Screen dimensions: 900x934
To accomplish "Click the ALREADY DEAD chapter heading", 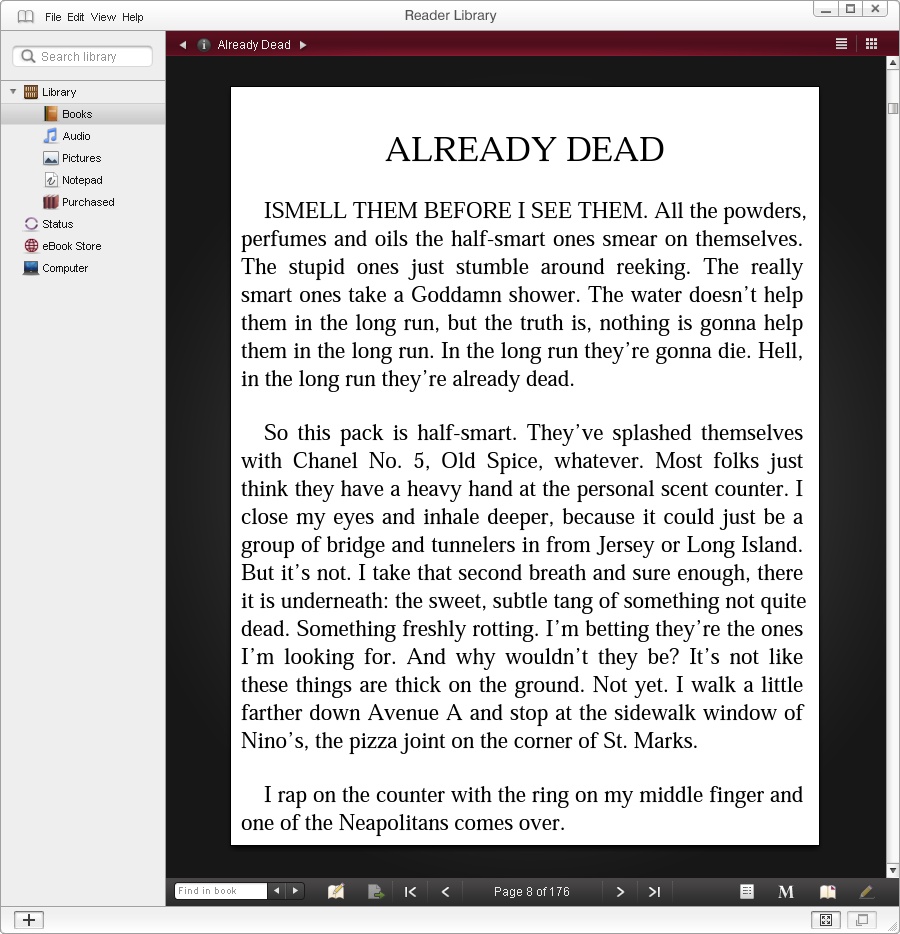I will [x=525, y=149].
